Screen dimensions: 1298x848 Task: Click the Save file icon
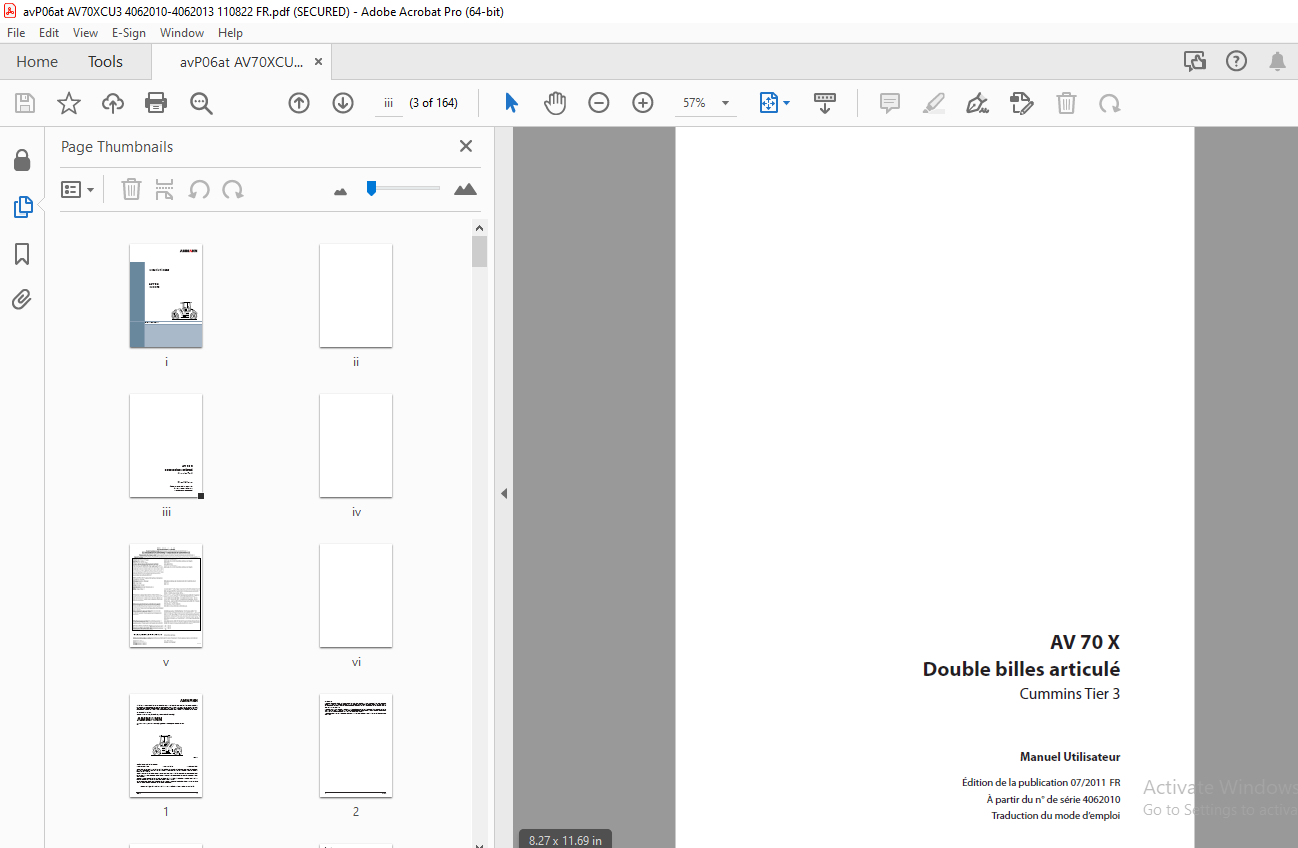[x=25, y=103]
